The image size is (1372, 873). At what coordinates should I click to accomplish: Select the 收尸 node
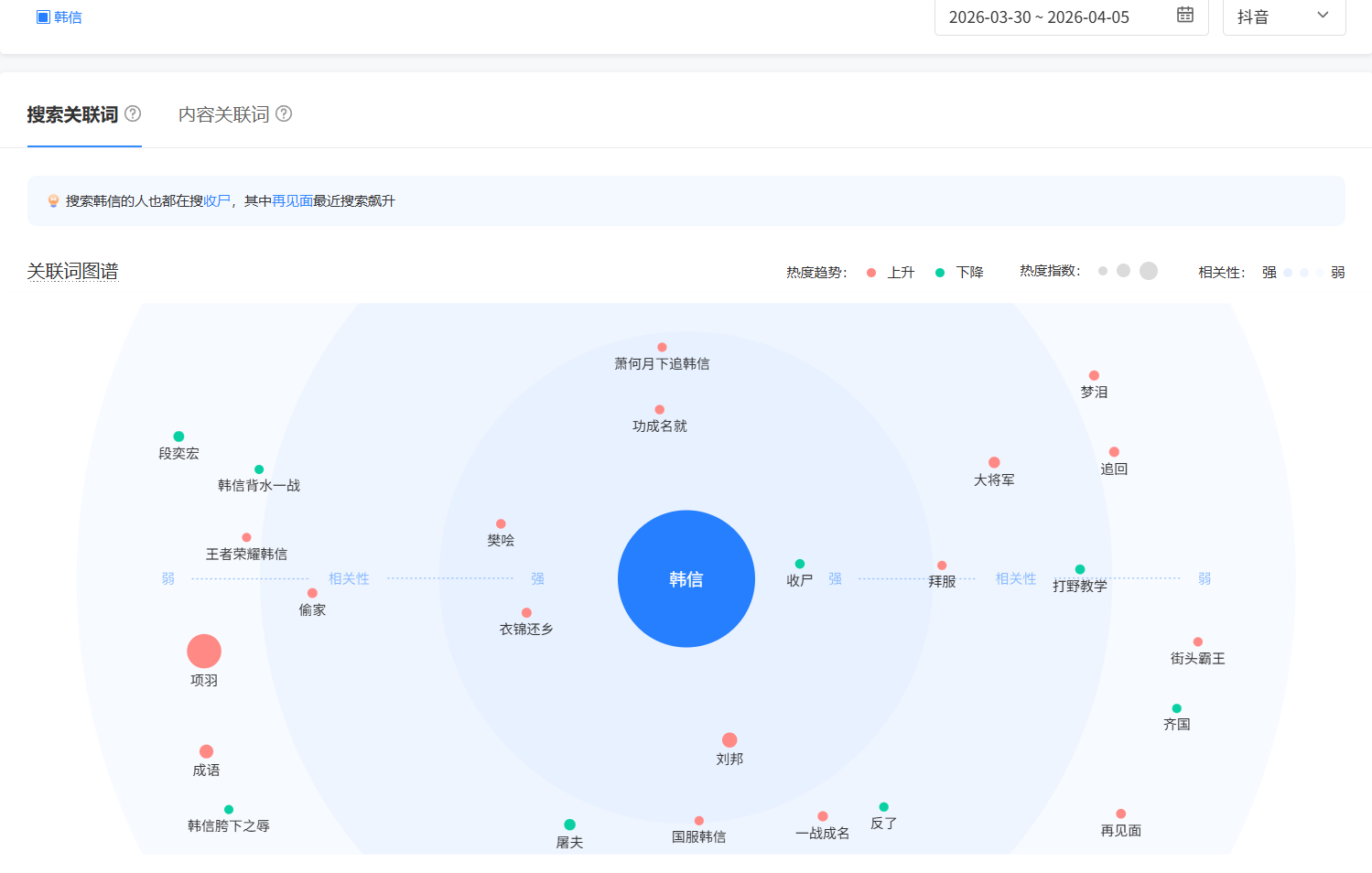pyautogui.click(x=800, y=564)
